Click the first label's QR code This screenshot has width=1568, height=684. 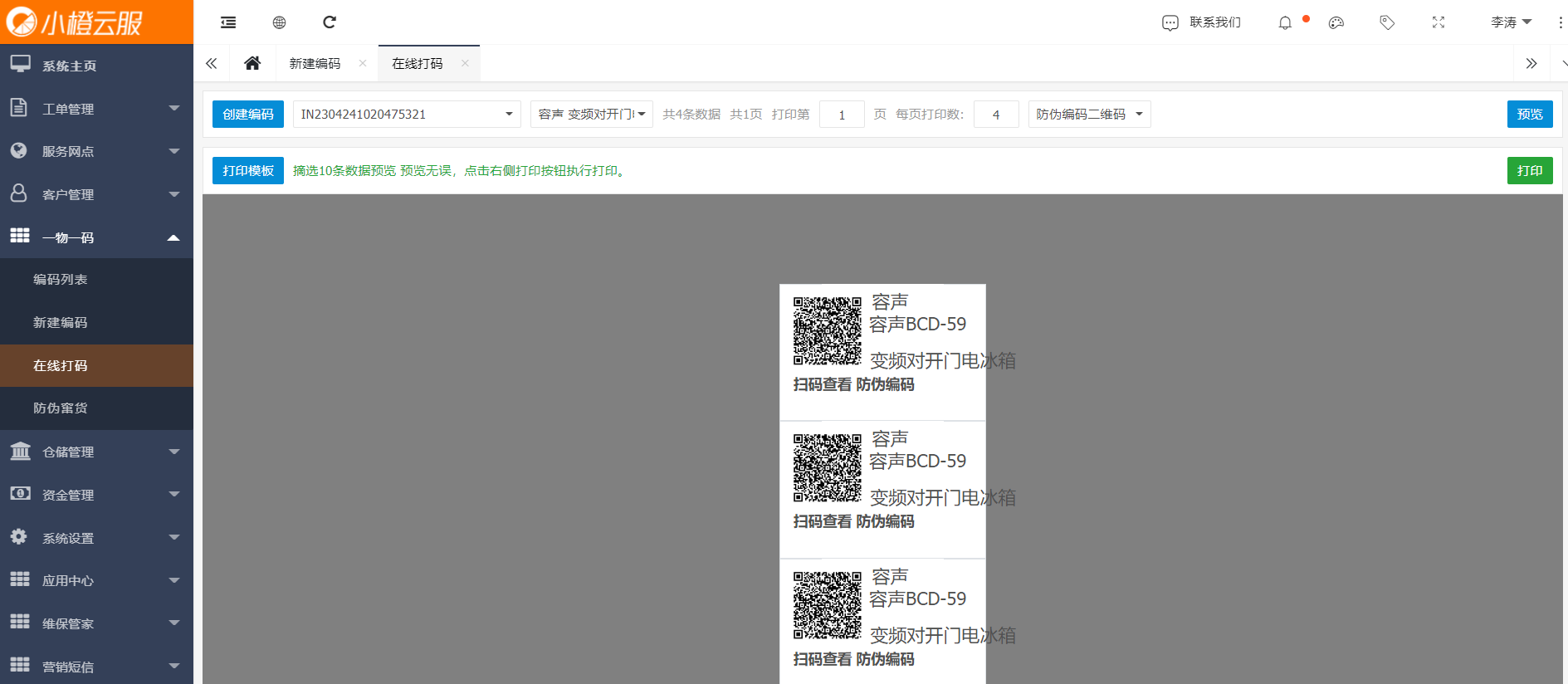tap(828, 331)
